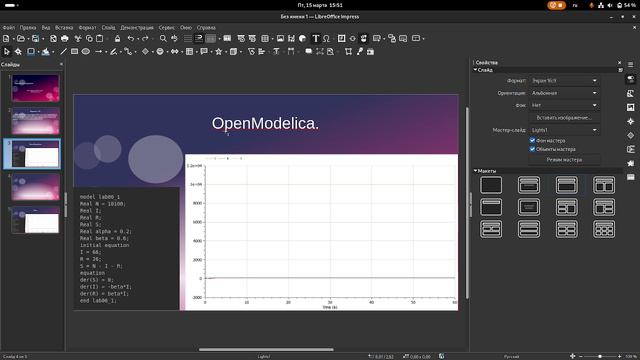This screenshot has width=640, height=360.
Task: Open the 'Справка' menu
Action: point(206,27)
